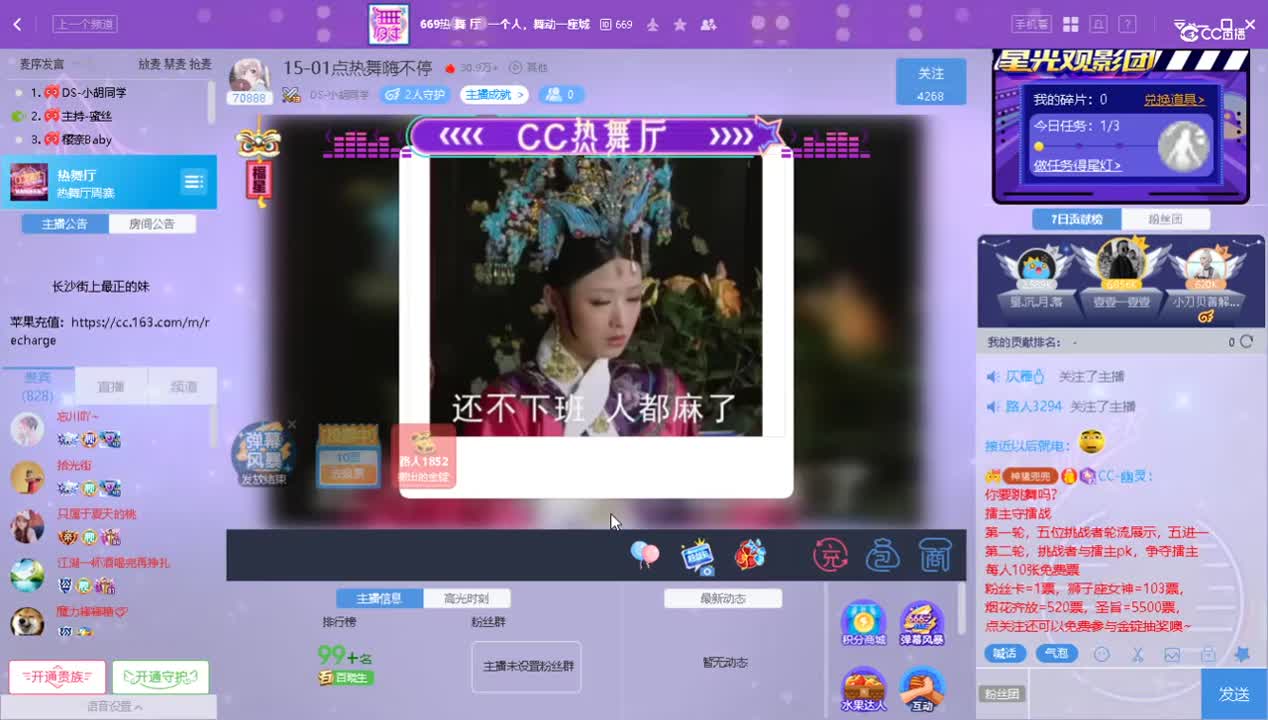Click the notification bell icon
Image resolution: width=1268 pixels, height=720 pixels.
[x=1098, y=24]
